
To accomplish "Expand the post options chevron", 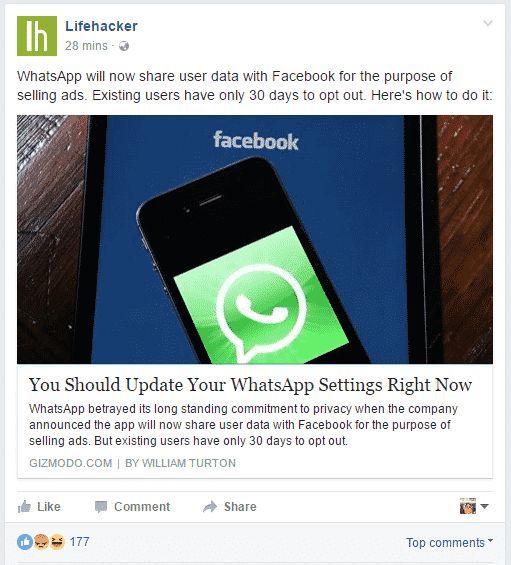I will [x=488, y=23].
